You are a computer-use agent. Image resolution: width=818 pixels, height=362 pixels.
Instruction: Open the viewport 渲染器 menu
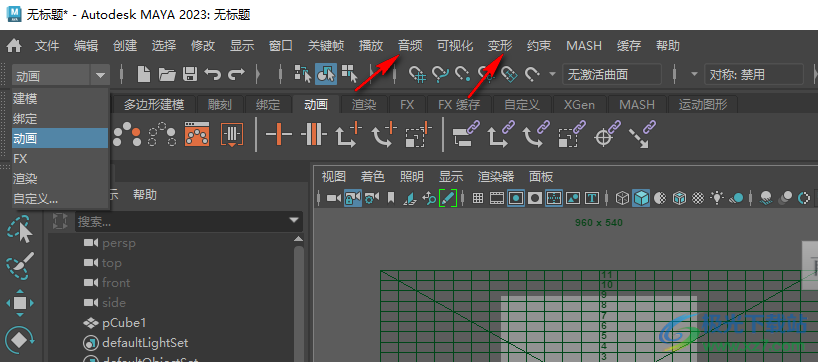pos(496,177)
